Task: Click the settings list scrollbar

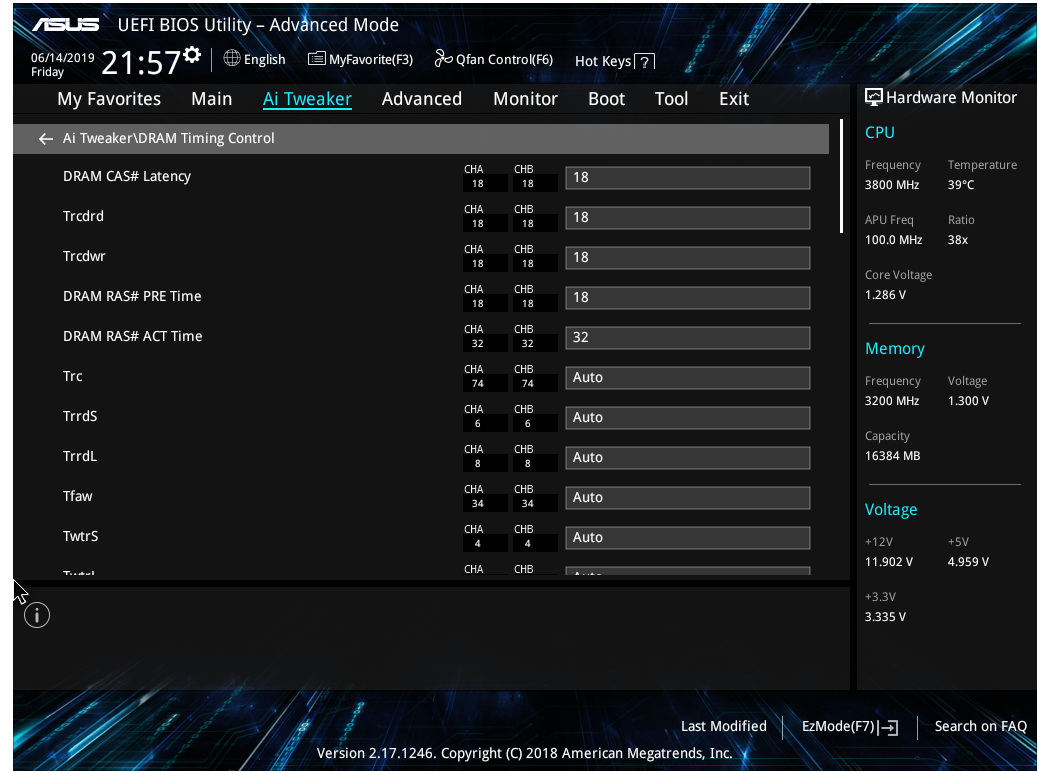Action: point(841,176)
